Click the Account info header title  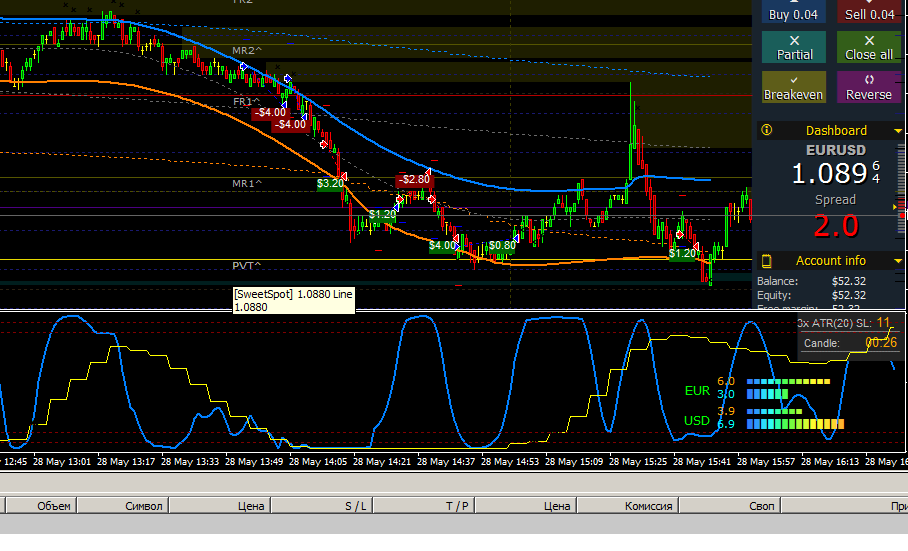click(831, 260)
